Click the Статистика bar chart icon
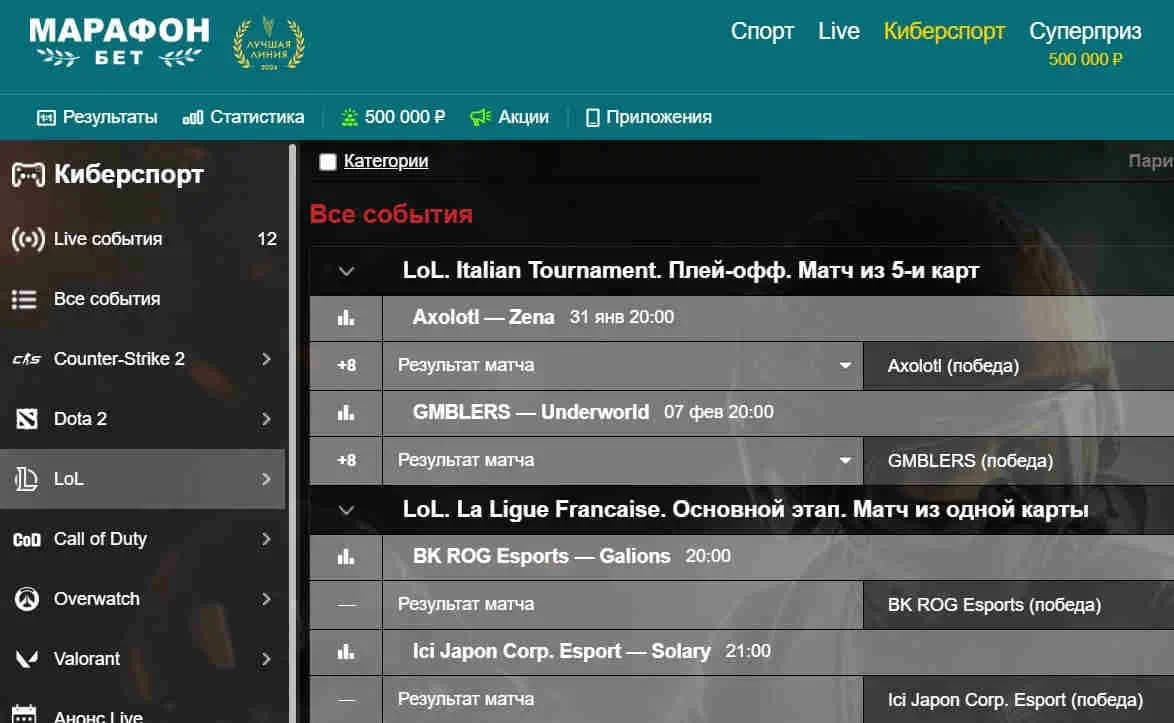The width and height of the screenshot is (1174, 723). (192, 118)
